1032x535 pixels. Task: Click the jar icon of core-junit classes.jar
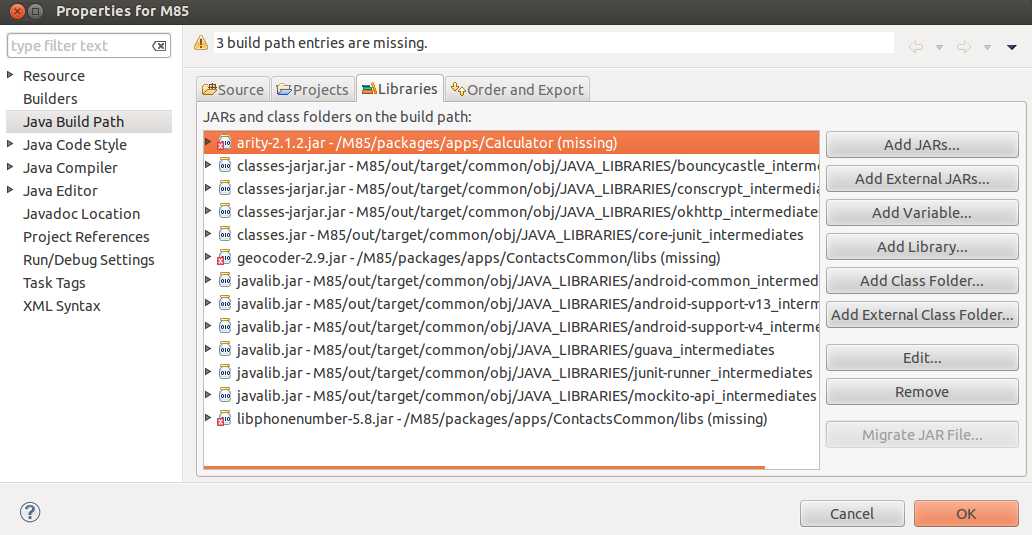[x=224, y=234]
